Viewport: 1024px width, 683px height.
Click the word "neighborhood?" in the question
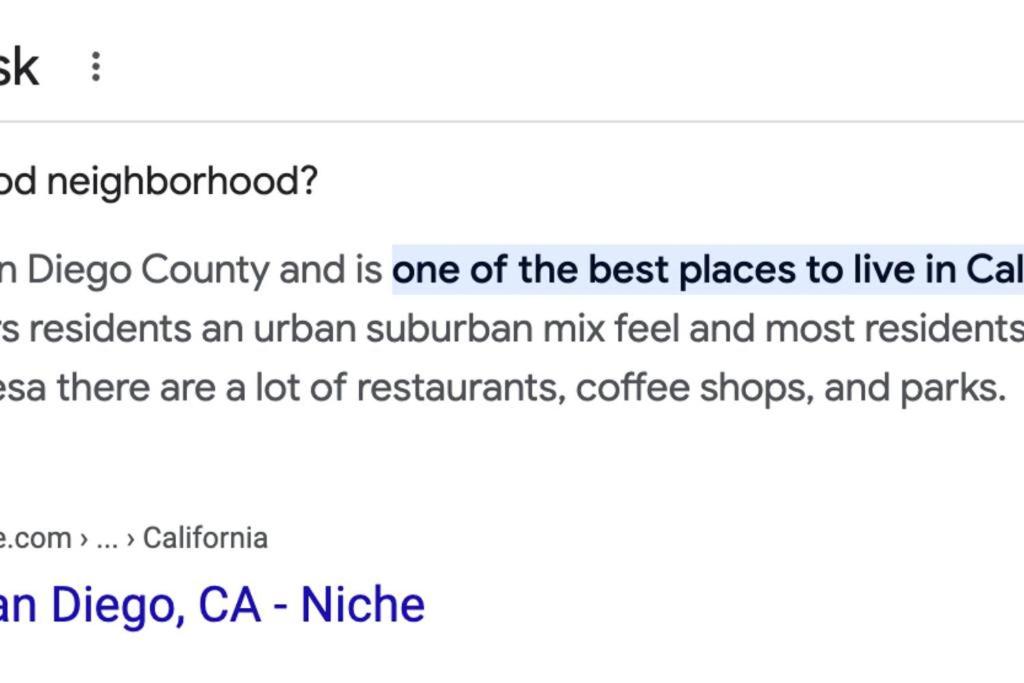[182, 181]
